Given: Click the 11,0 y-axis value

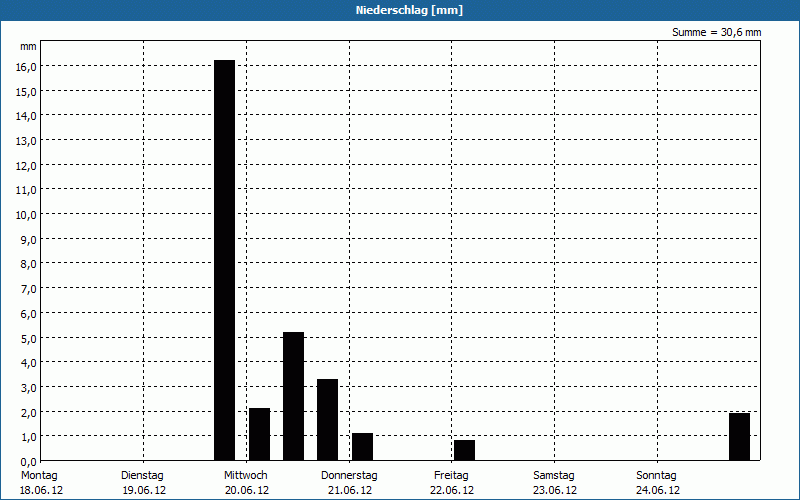Looking at the screenshot, I should [27, 190].
